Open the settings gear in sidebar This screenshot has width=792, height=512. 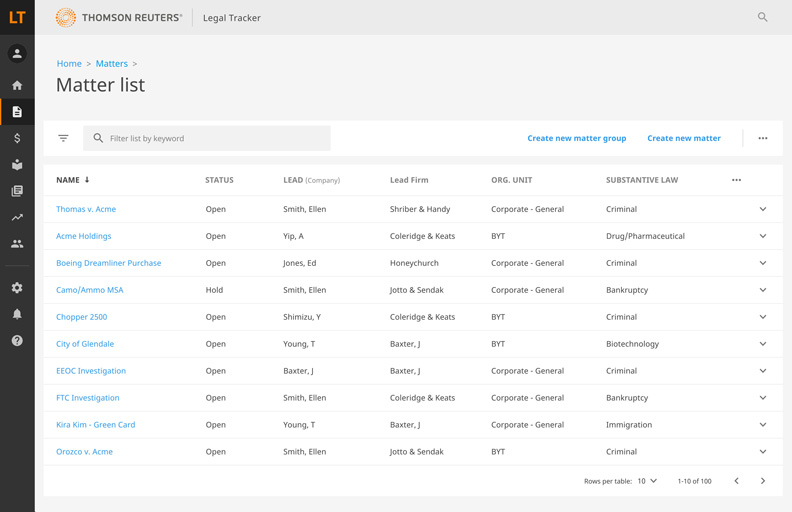click(x=17, y=288)
